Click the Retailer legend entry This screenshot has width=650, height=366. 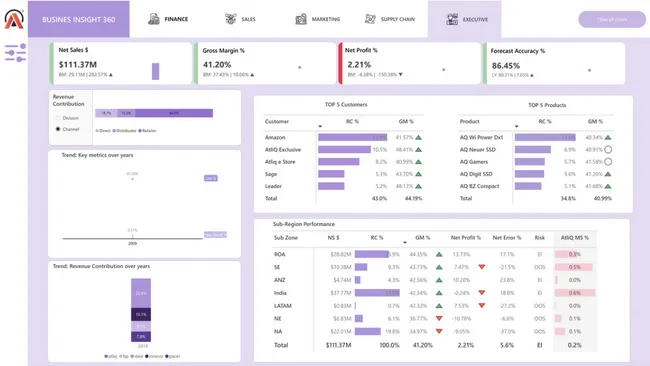click(x=148, y=131)
